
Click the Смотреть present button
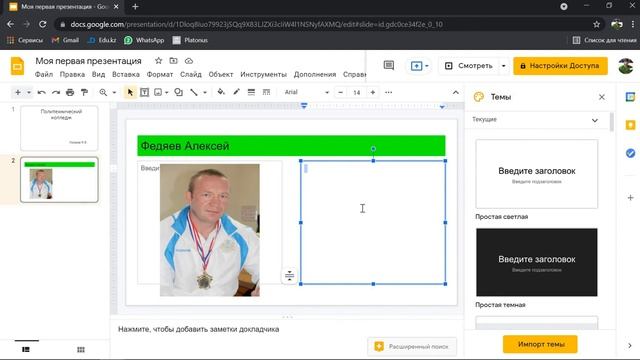coord(469,66)
